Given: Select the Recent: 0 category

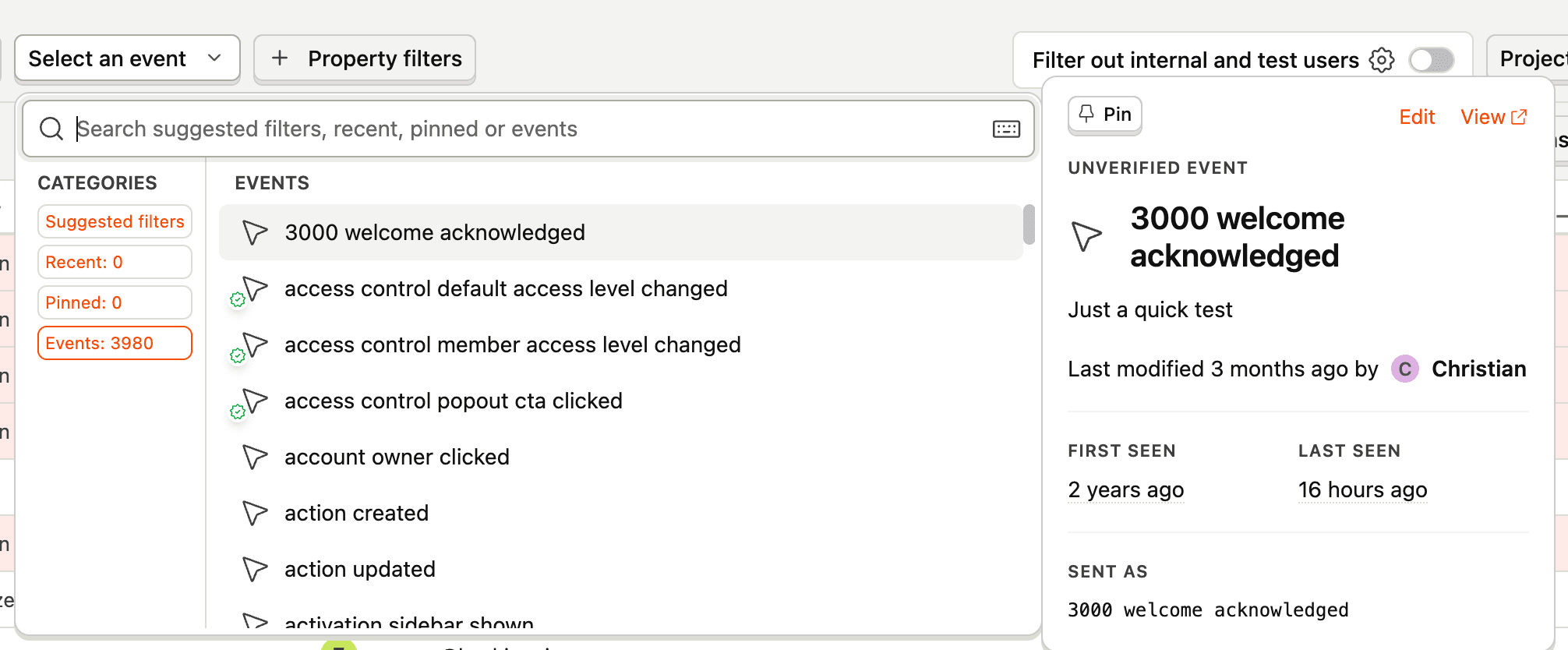Looking at the screenshot, I should pyautogui.click(x=115, y=262).
